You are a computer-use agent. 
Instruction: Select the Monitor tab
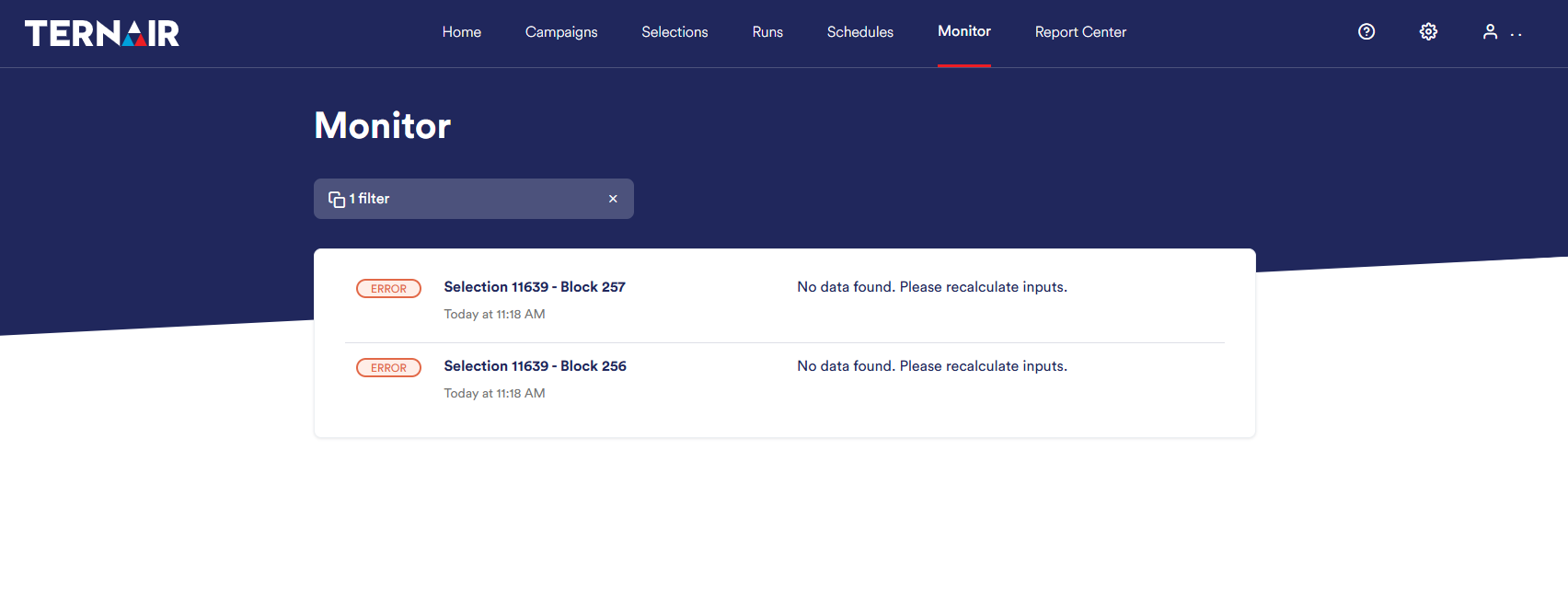(964, 31)
